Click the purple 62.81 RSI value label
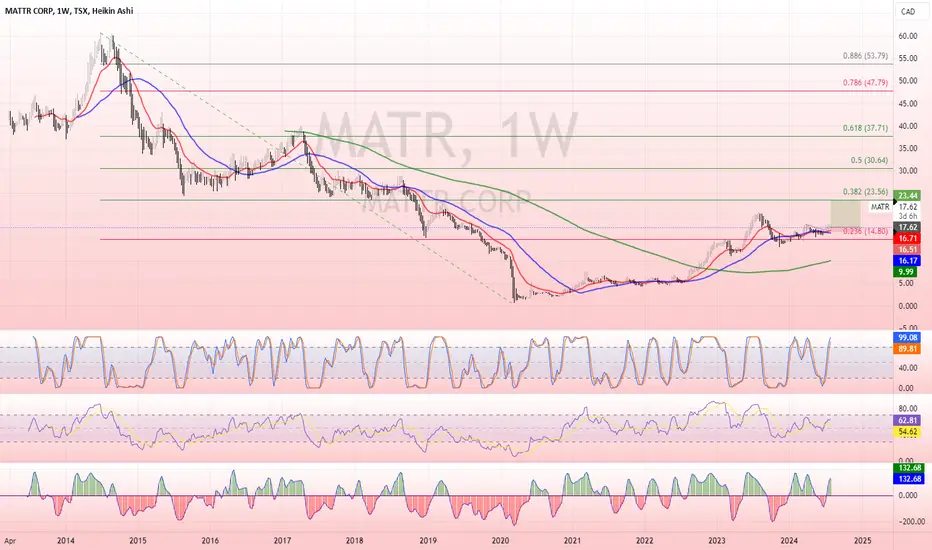This screenshot has height=550, width=932. coord(908,420)
